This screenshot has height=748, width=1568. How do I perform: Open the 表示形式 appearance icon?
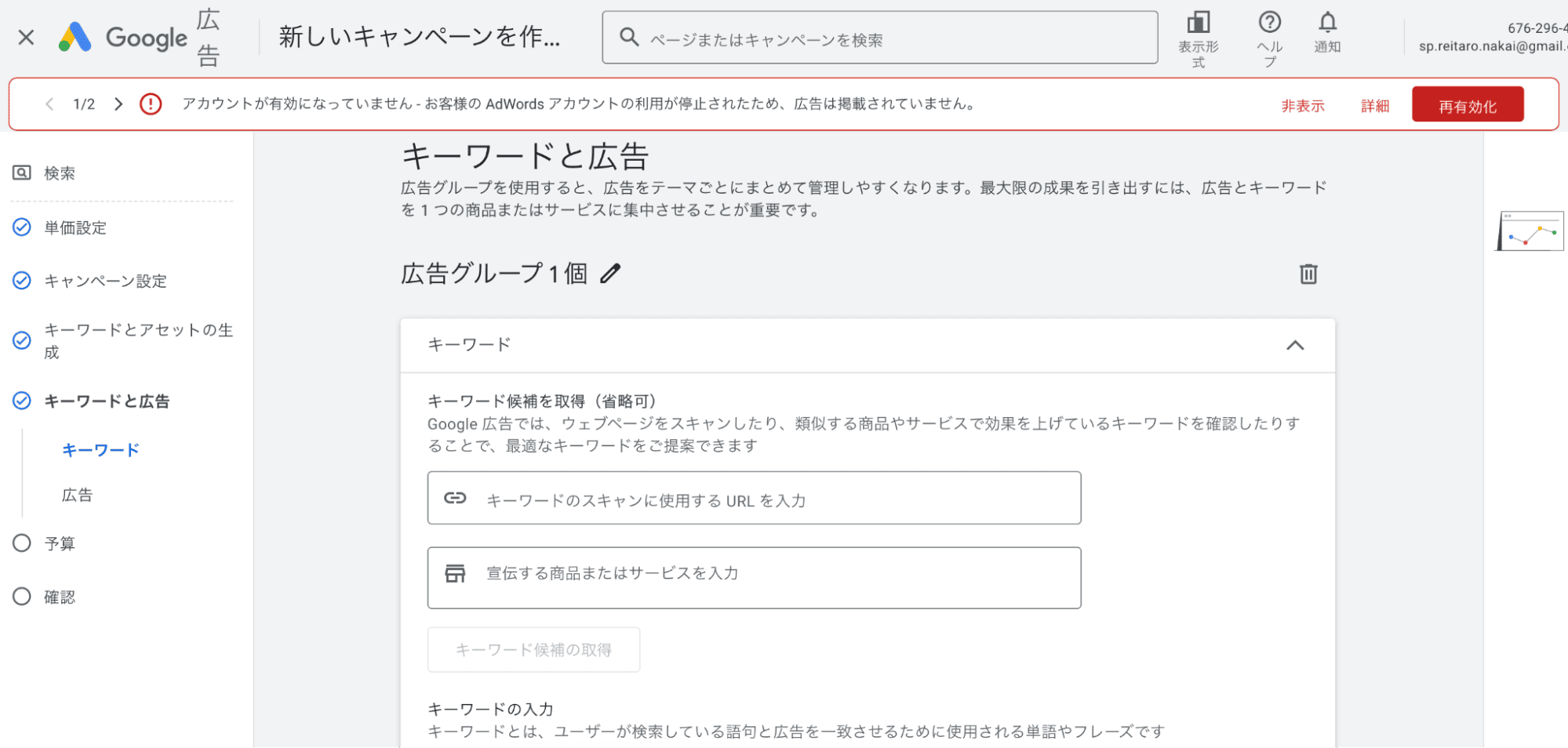[1198, 23]
